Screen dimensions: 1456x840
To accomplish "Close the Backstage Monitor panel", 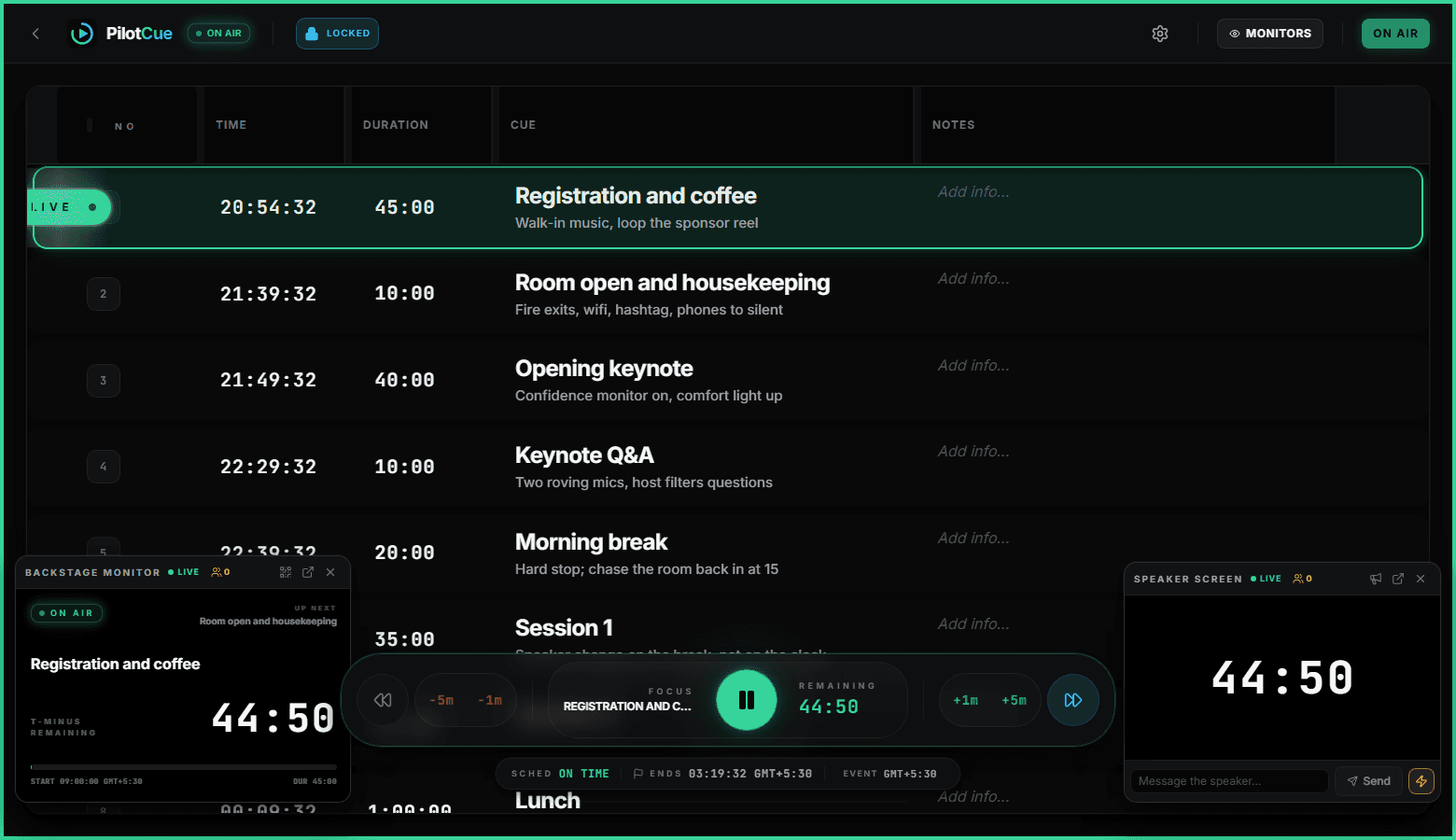I will 330,572.
